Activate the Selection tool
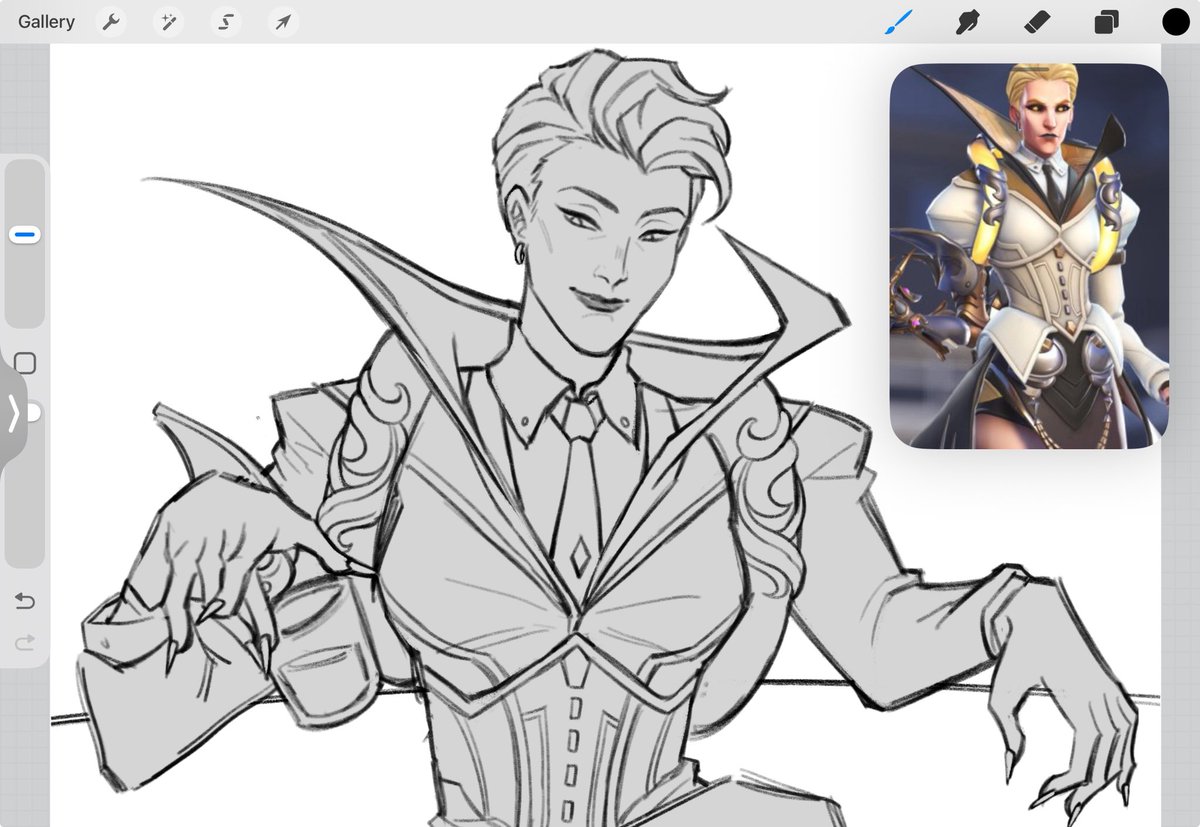 [226, 22]
